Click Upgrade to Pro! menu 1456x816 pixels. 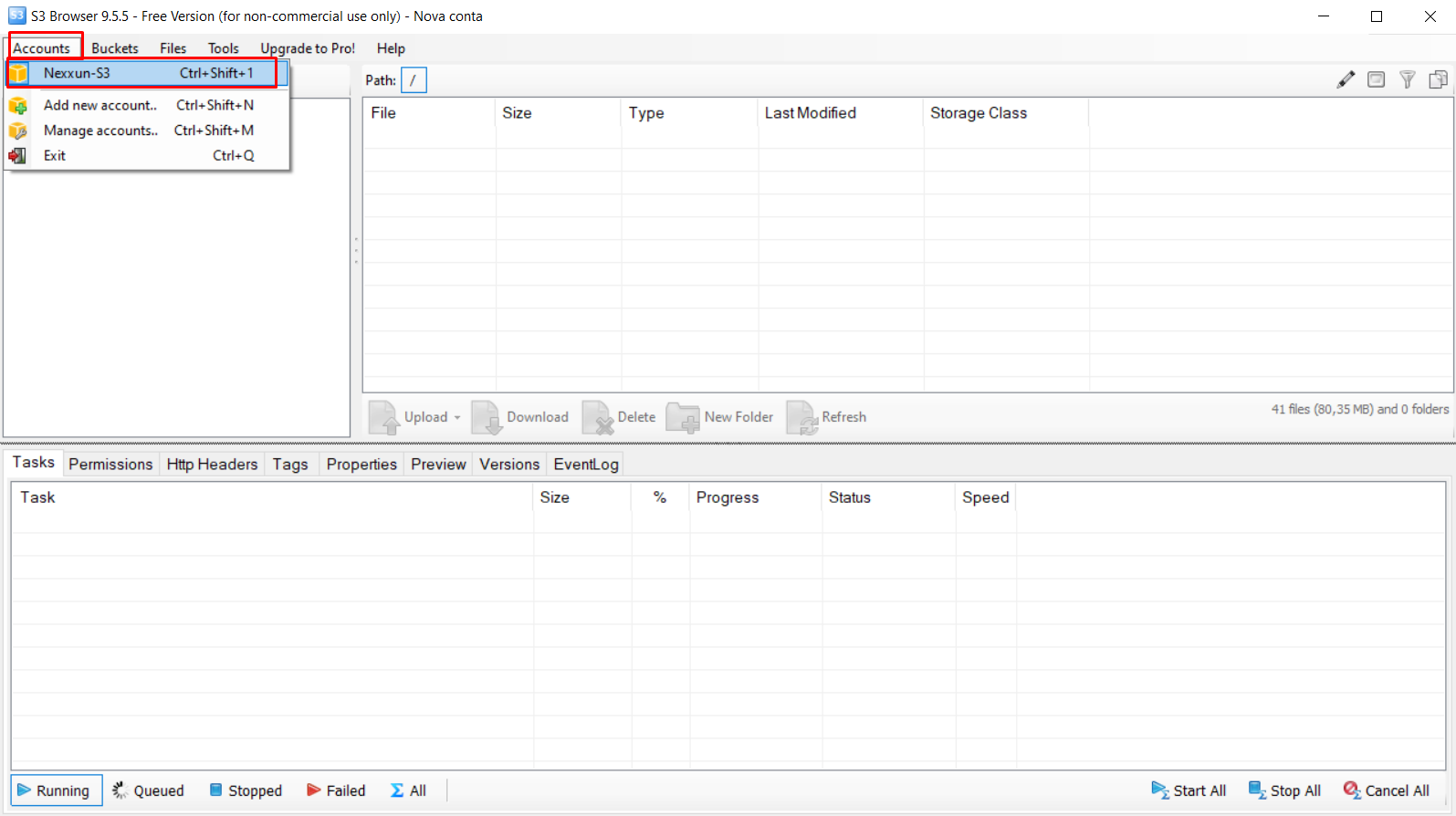(308, 48)
